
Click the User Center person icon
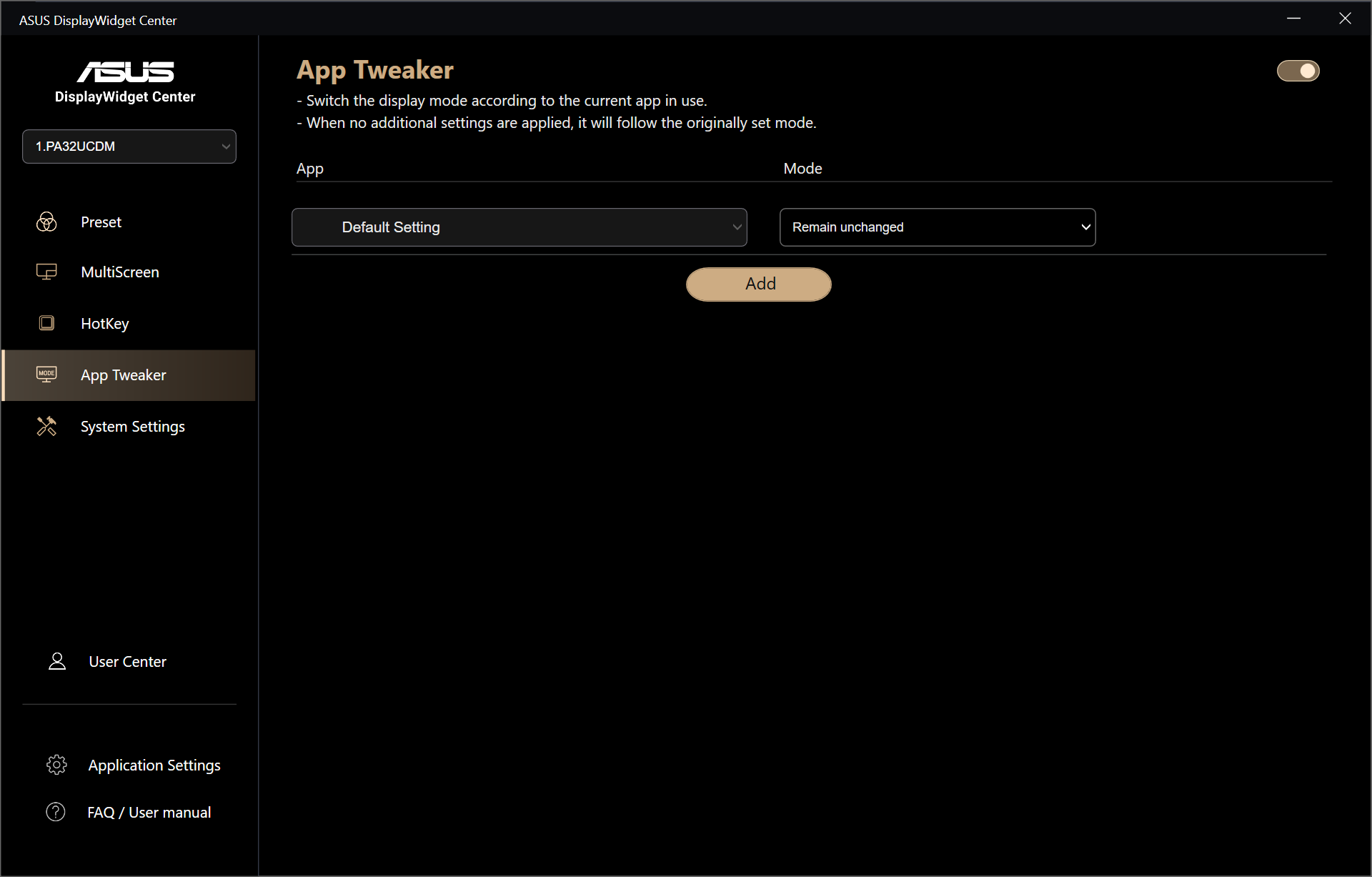(x=57, y=661)
